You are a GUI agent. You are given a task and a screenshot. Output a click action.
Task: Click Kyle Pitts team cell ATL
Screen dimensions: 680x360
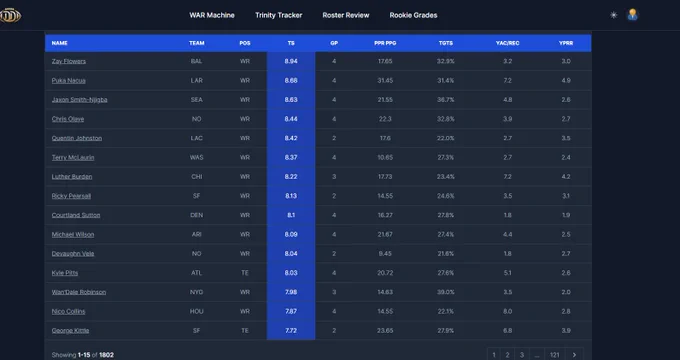click(196, 273)
